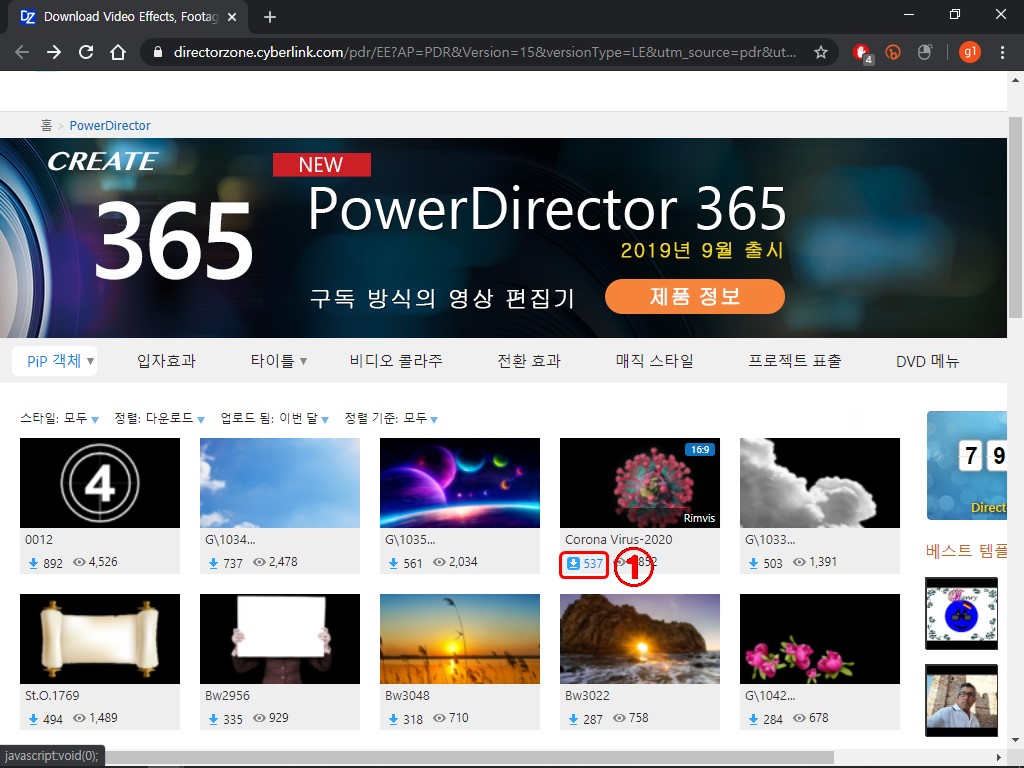Image resolution: width=1024 pixels, height=768 pixels.
Task: Download Bw3022 via its download icon
Action: [x=573, y=719]
